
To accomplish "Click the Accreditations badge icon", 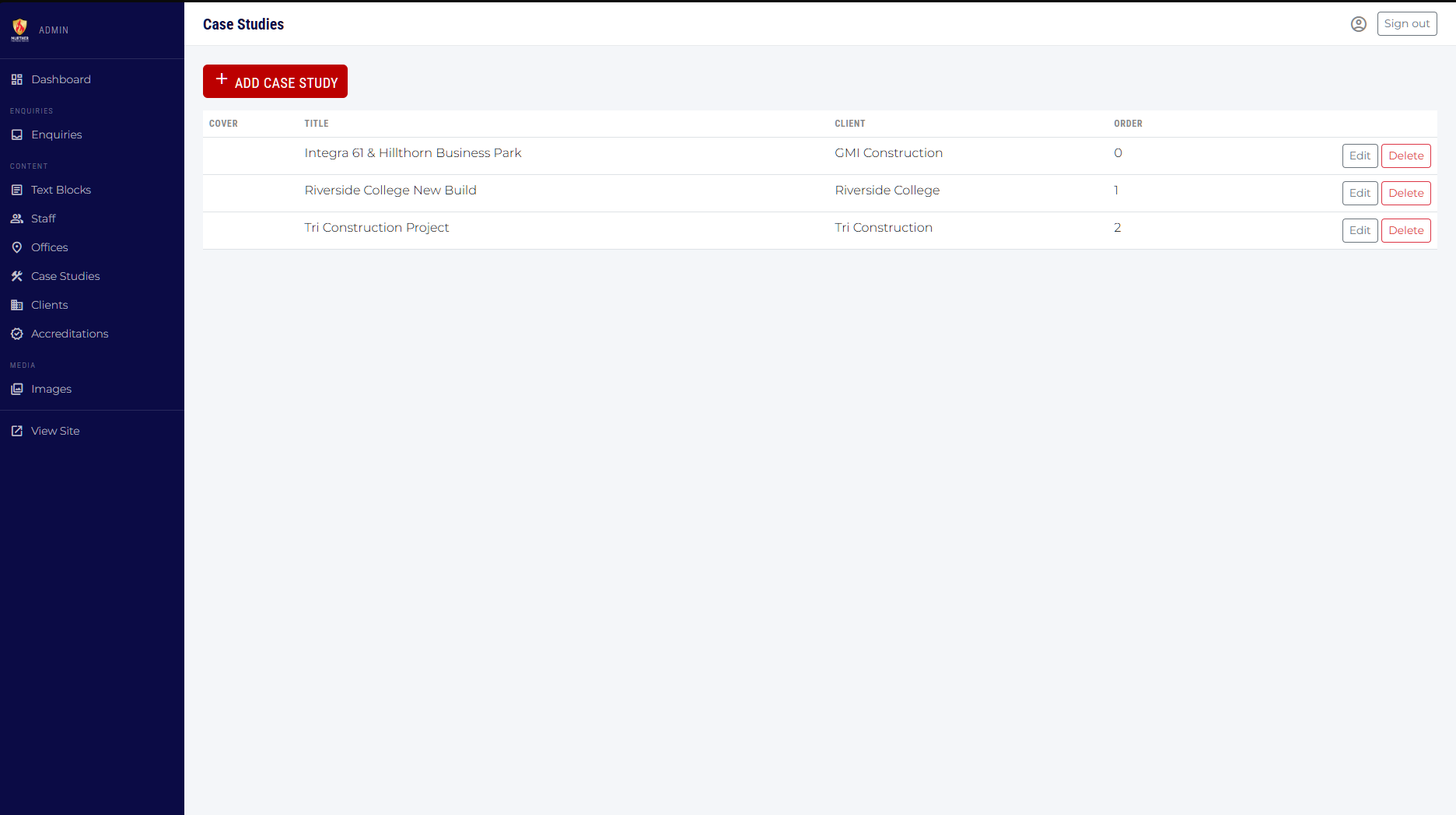I will (x=16, y=334).
